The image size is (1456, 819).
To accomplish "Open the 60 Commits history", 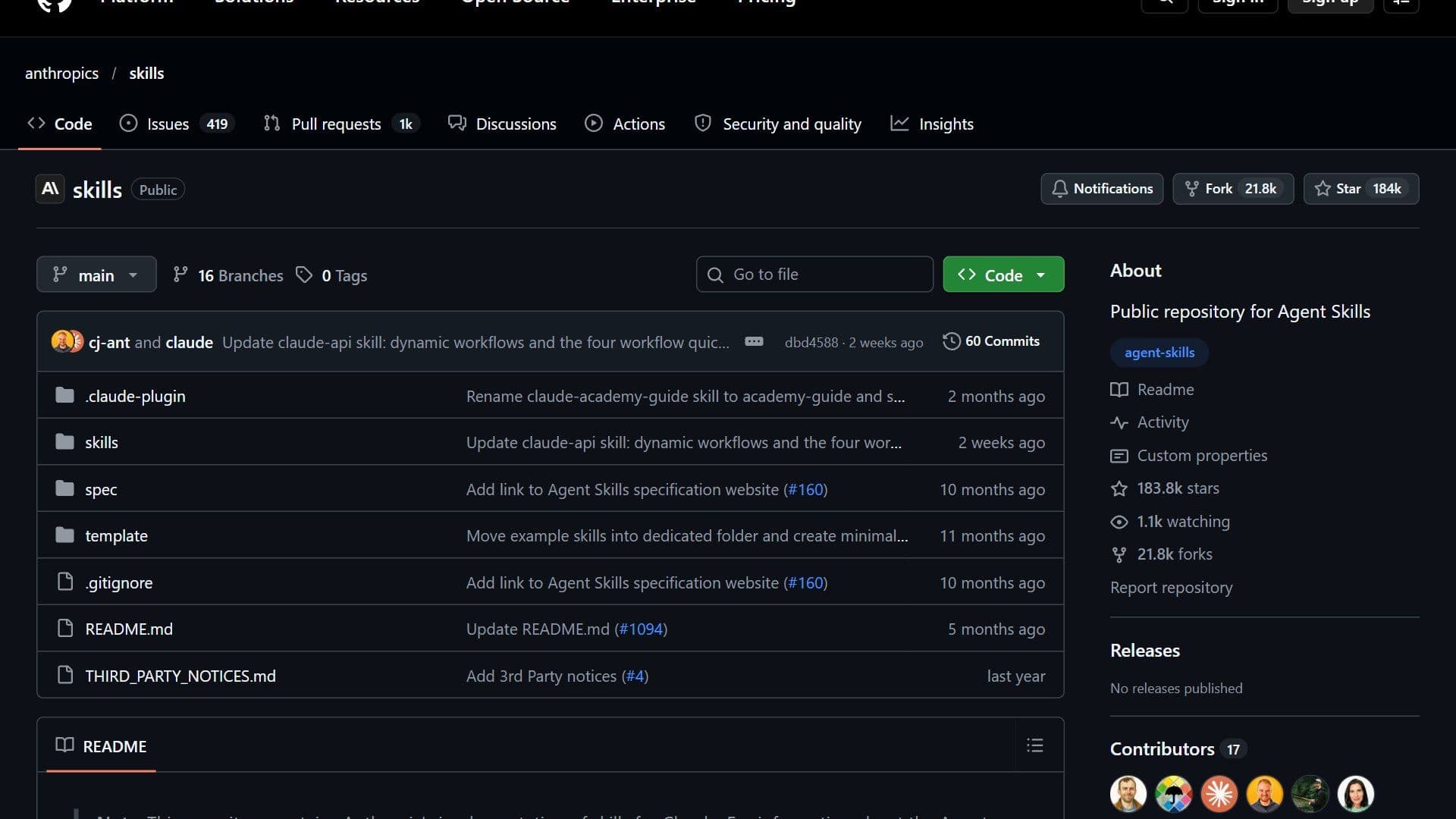I will pos(991,341).
